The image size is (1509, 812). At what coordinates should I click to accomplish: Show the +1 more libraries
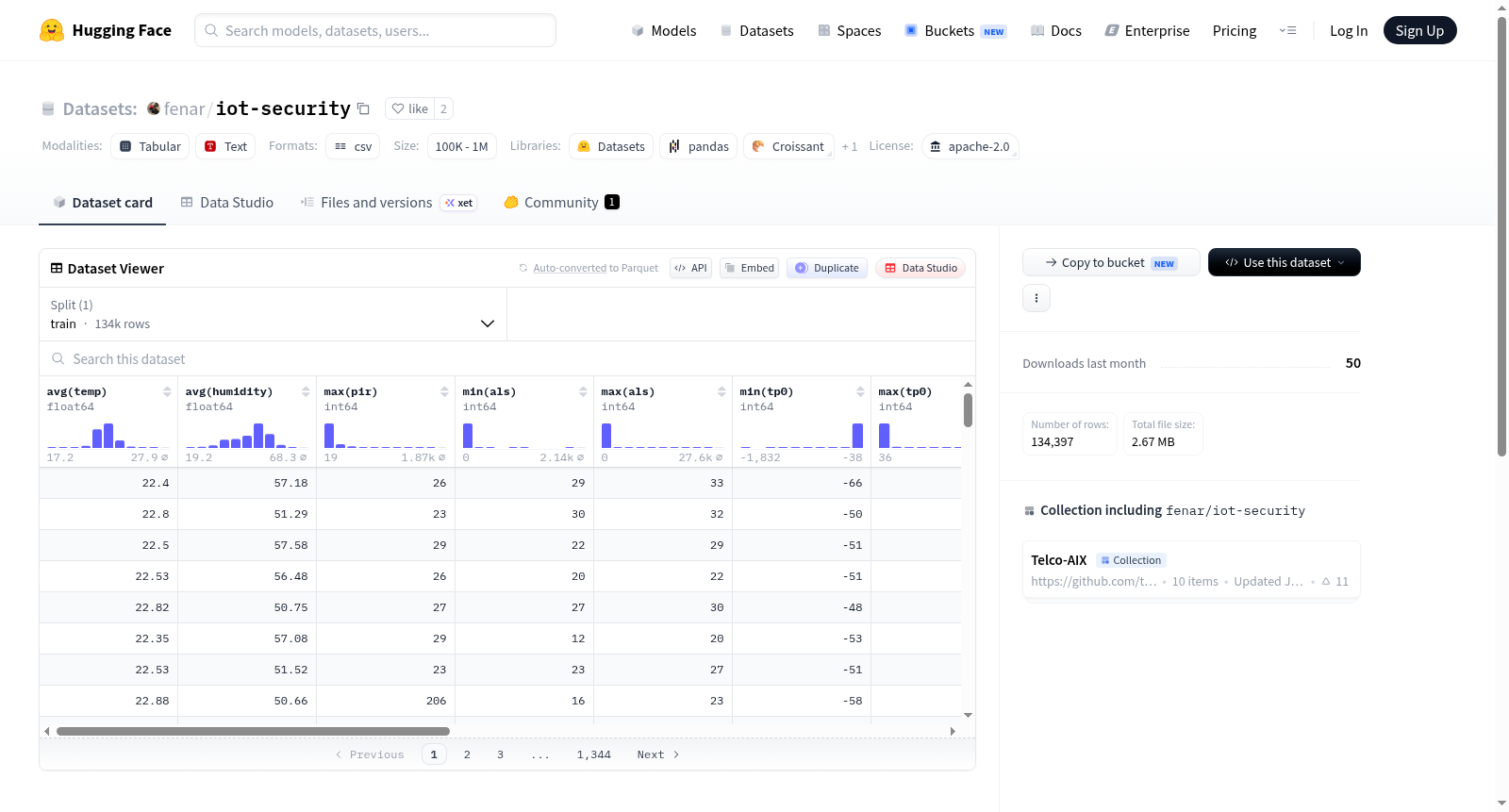[850, 146]
